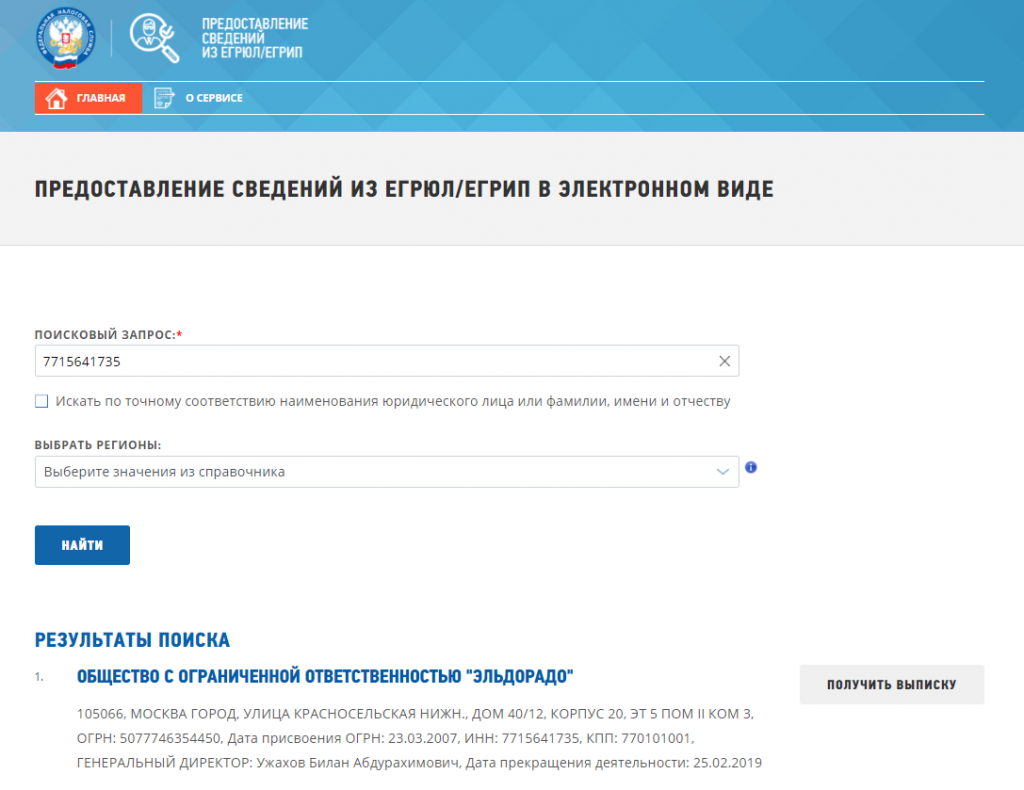Click the Получить выписку button

[891, 684]
